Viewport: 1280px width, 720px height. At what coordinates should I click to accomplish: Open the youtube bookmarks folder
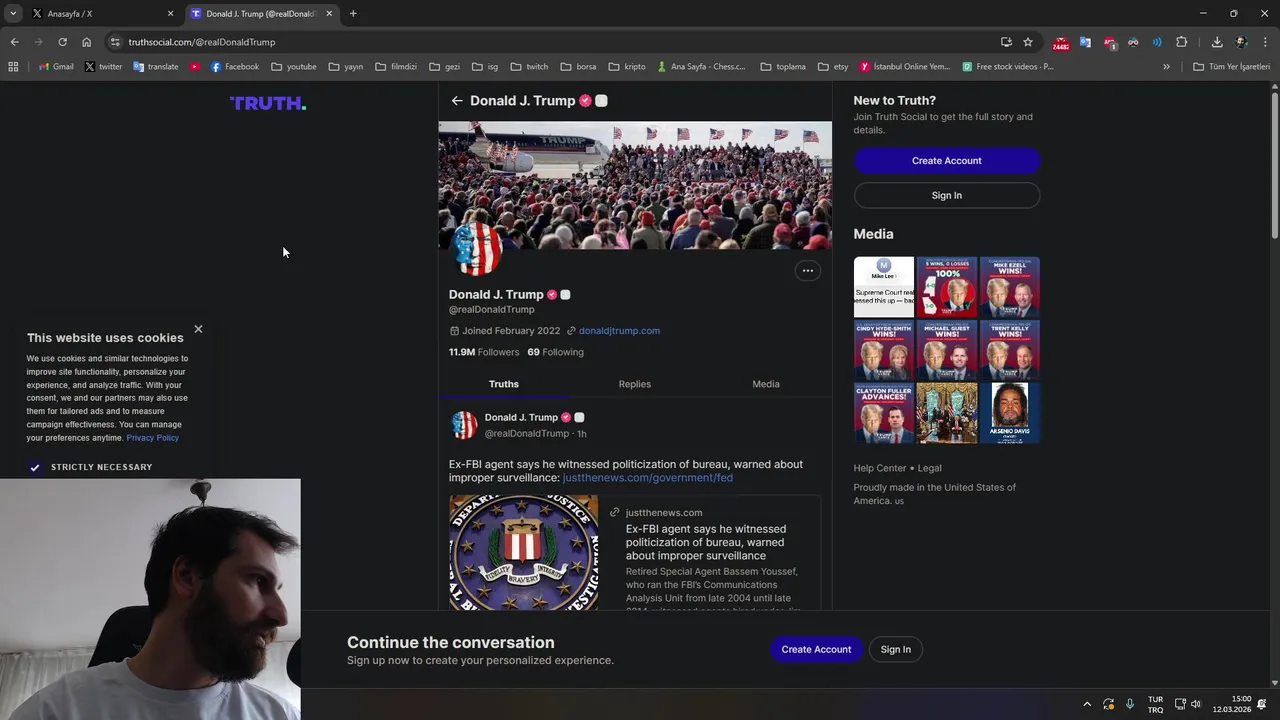click(294, 67)
